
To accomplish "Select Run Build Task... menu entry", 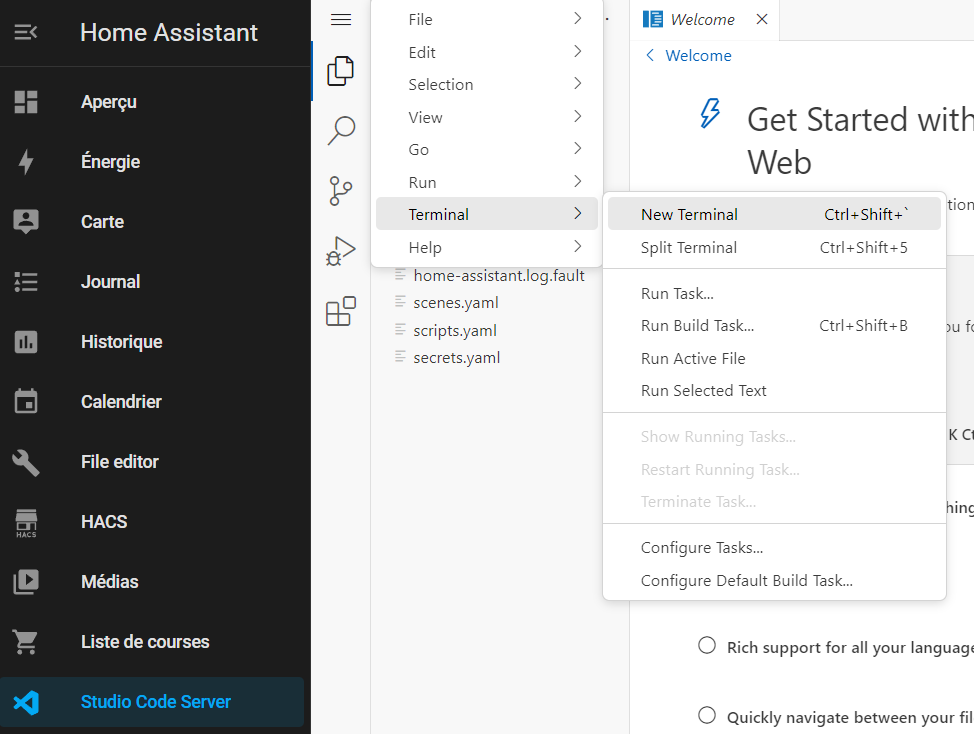I will 774,325.
